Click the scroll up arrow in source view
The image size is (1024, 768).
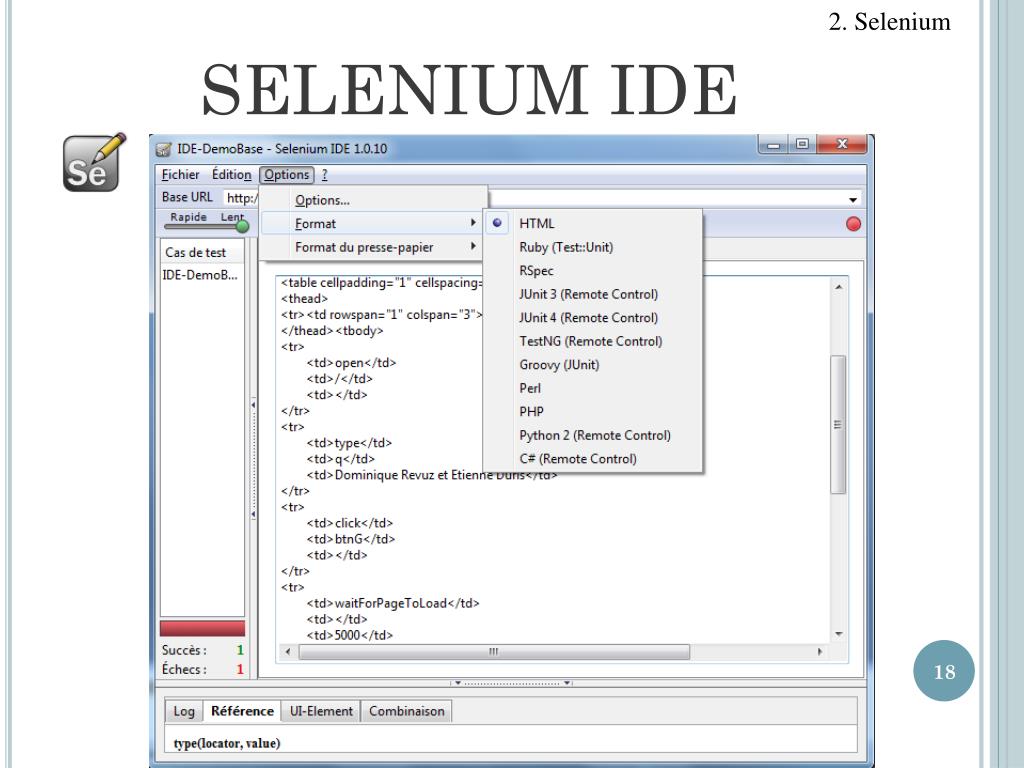coord(839,286)
